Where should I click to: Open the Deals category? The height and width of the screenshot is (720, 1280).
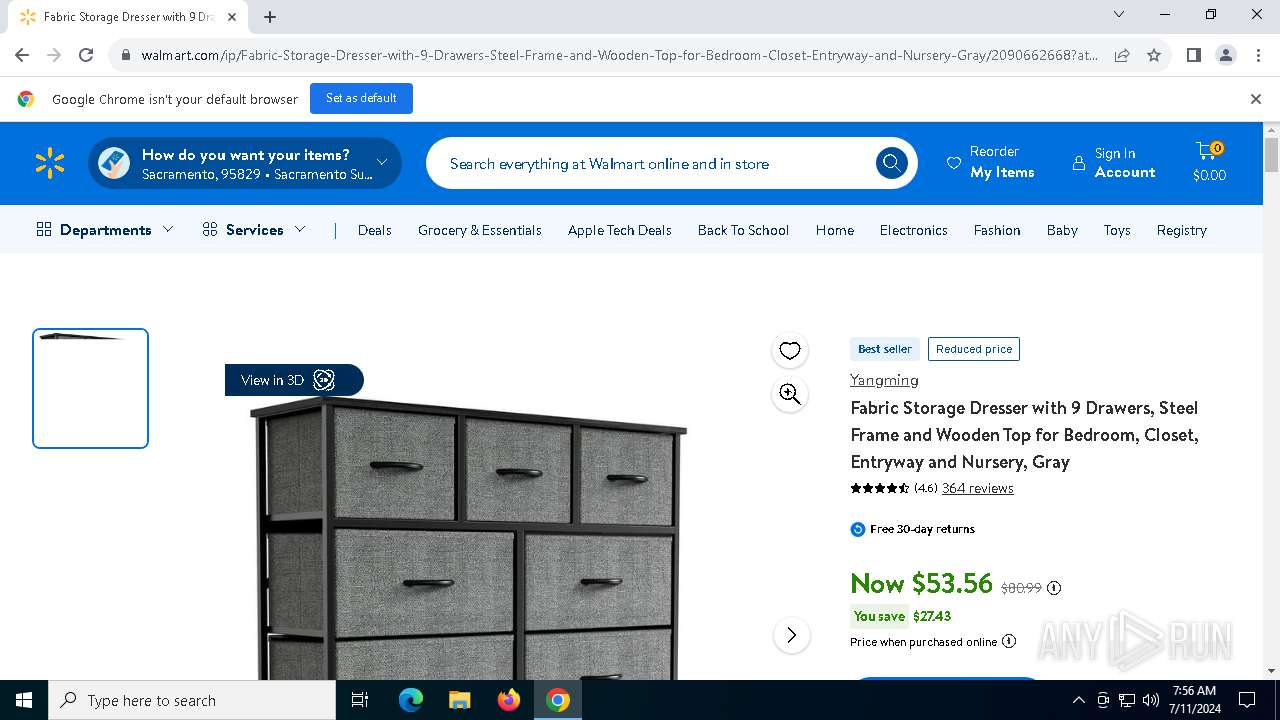point(374,230)
